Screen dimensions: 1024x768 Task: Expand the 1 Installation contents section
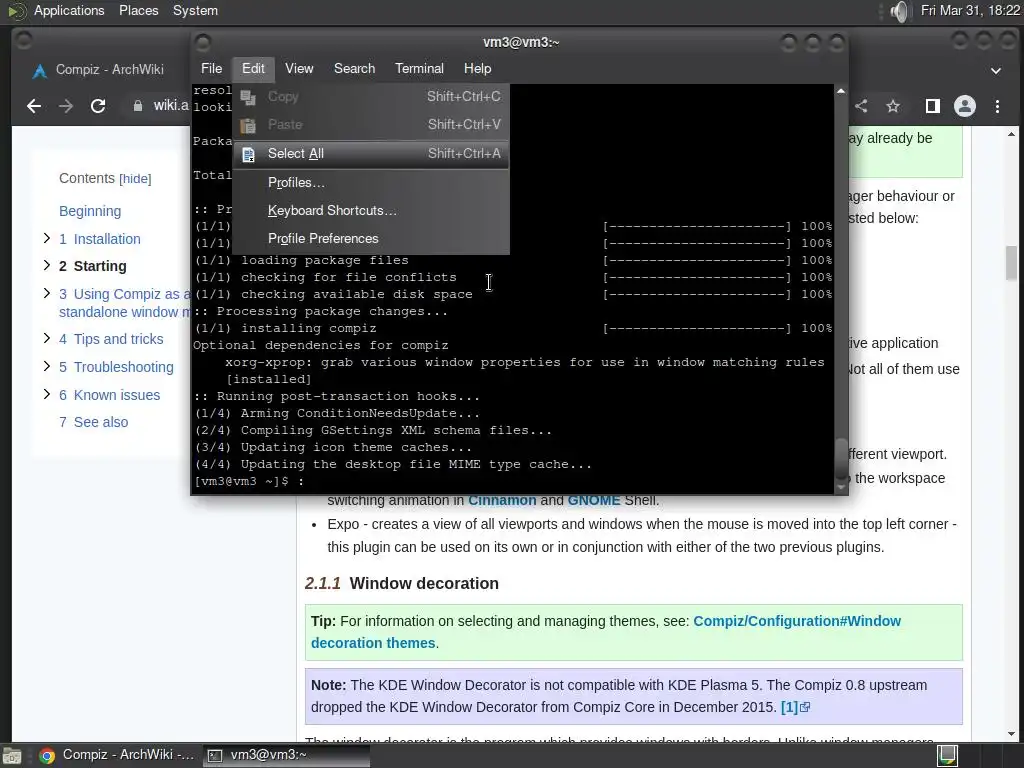(x=46, y=238)
